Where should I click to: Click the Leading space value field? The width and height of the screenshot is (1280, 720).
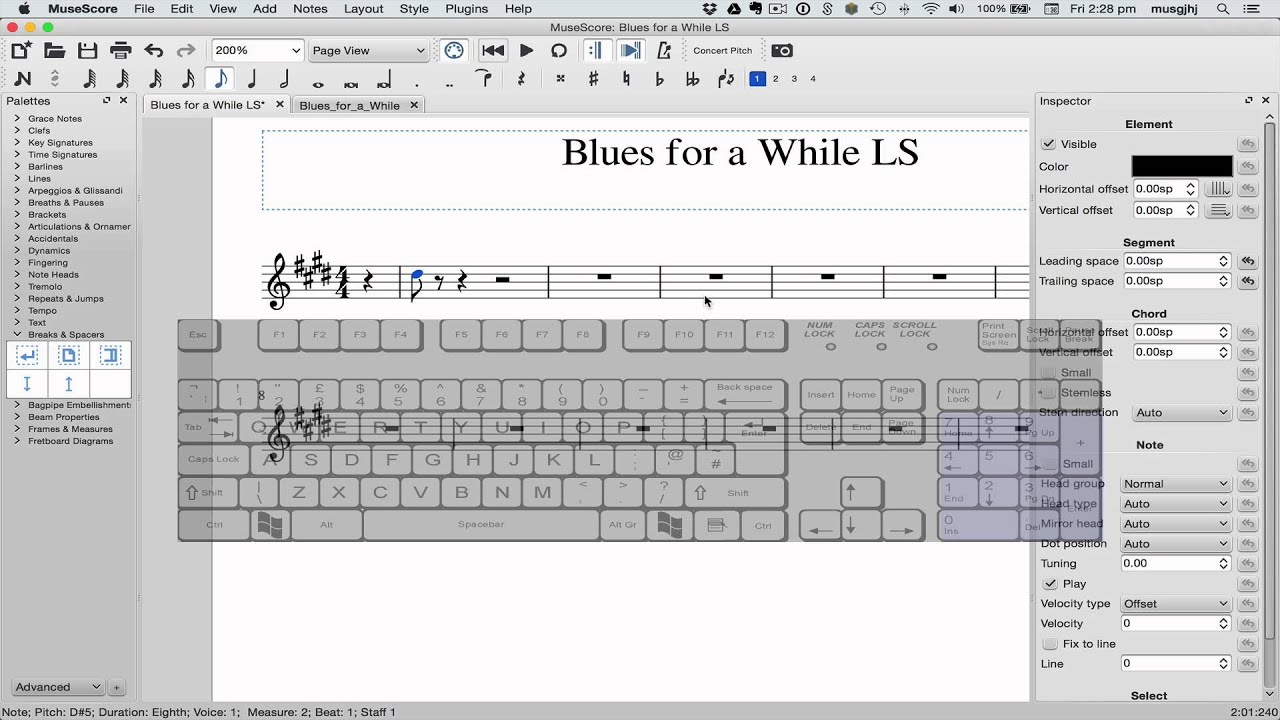[1175, 261]
